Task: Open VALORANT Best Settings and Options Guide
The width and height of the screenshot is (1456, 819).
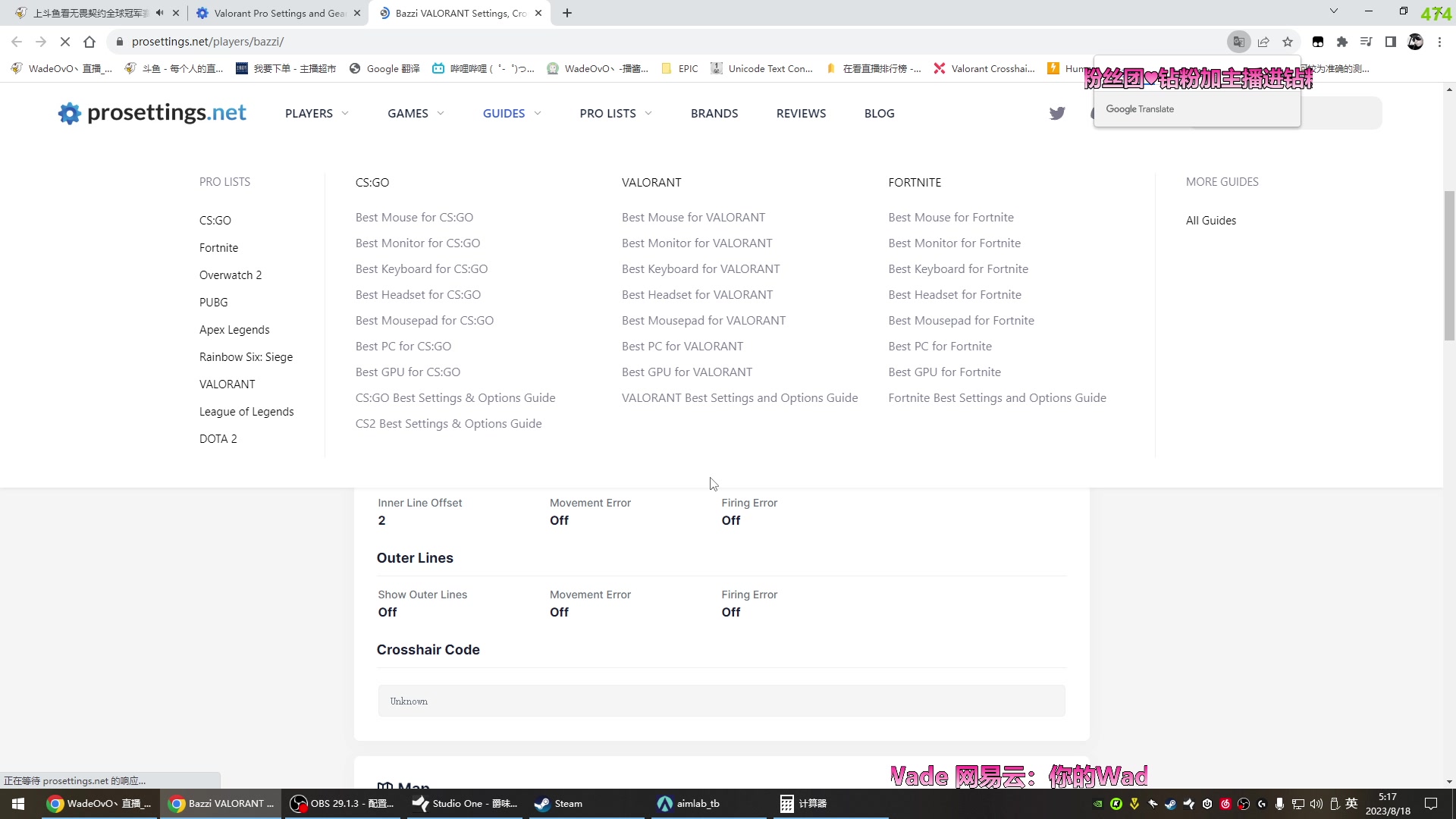Action: (740, 398)
